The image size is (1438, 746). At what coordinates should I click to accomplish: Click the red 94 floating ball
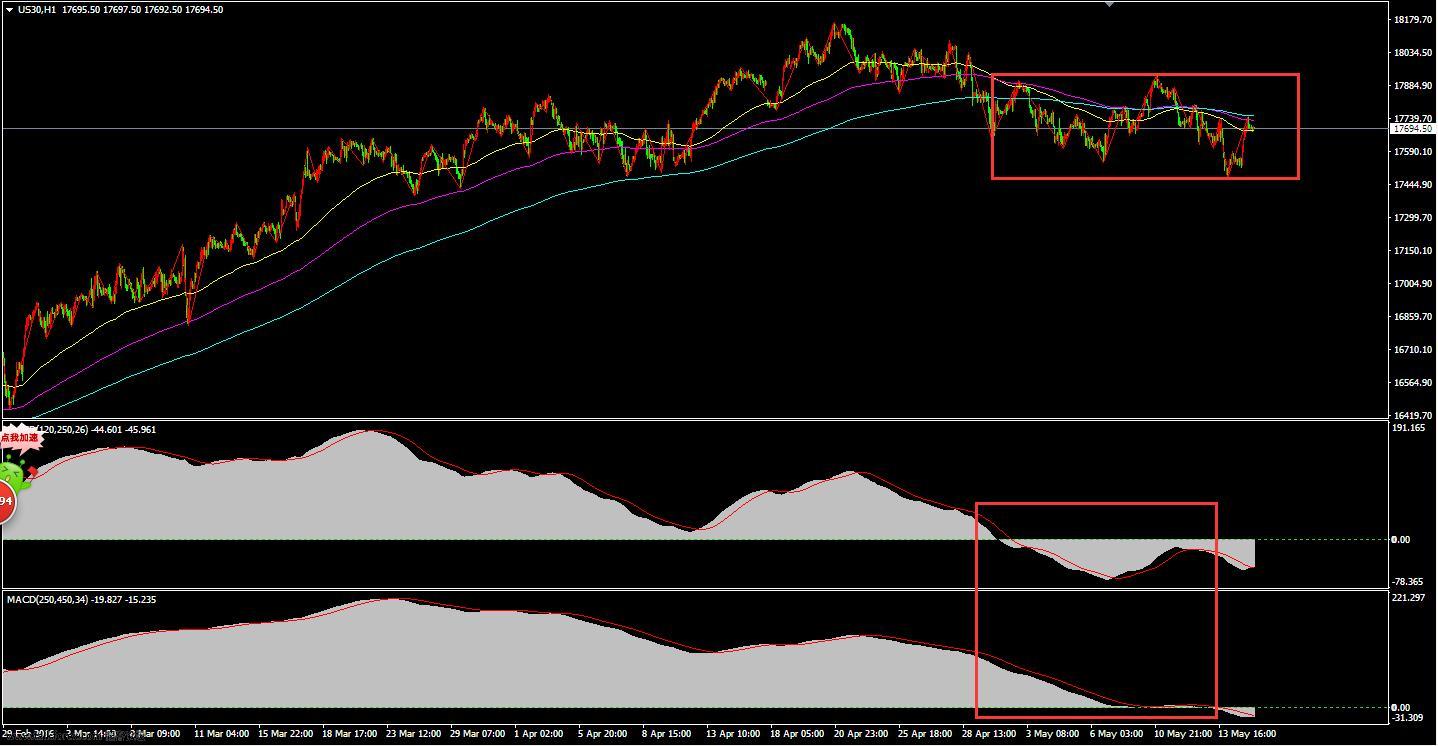pos(5,501)
